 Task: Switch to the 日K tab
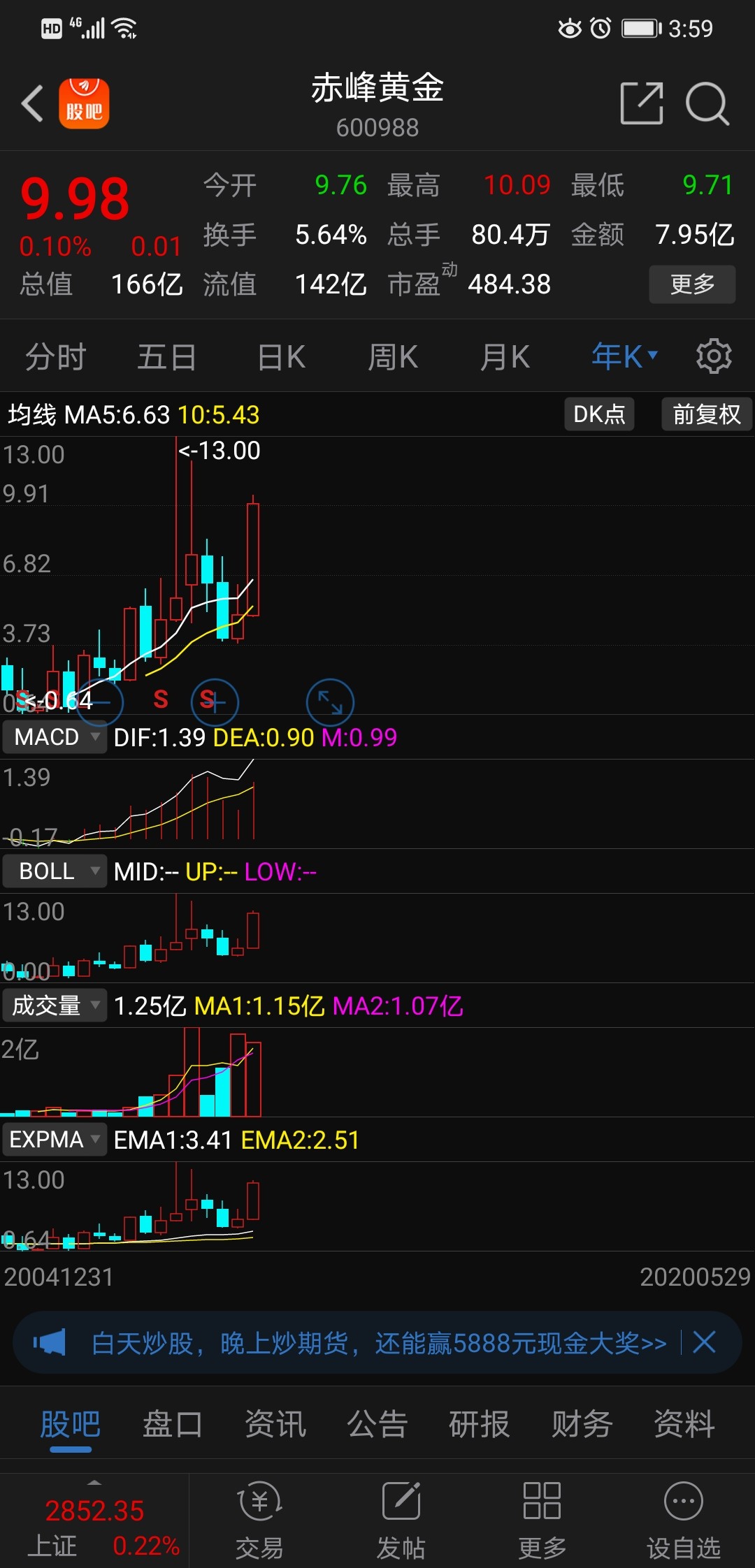tap(281, 357)
